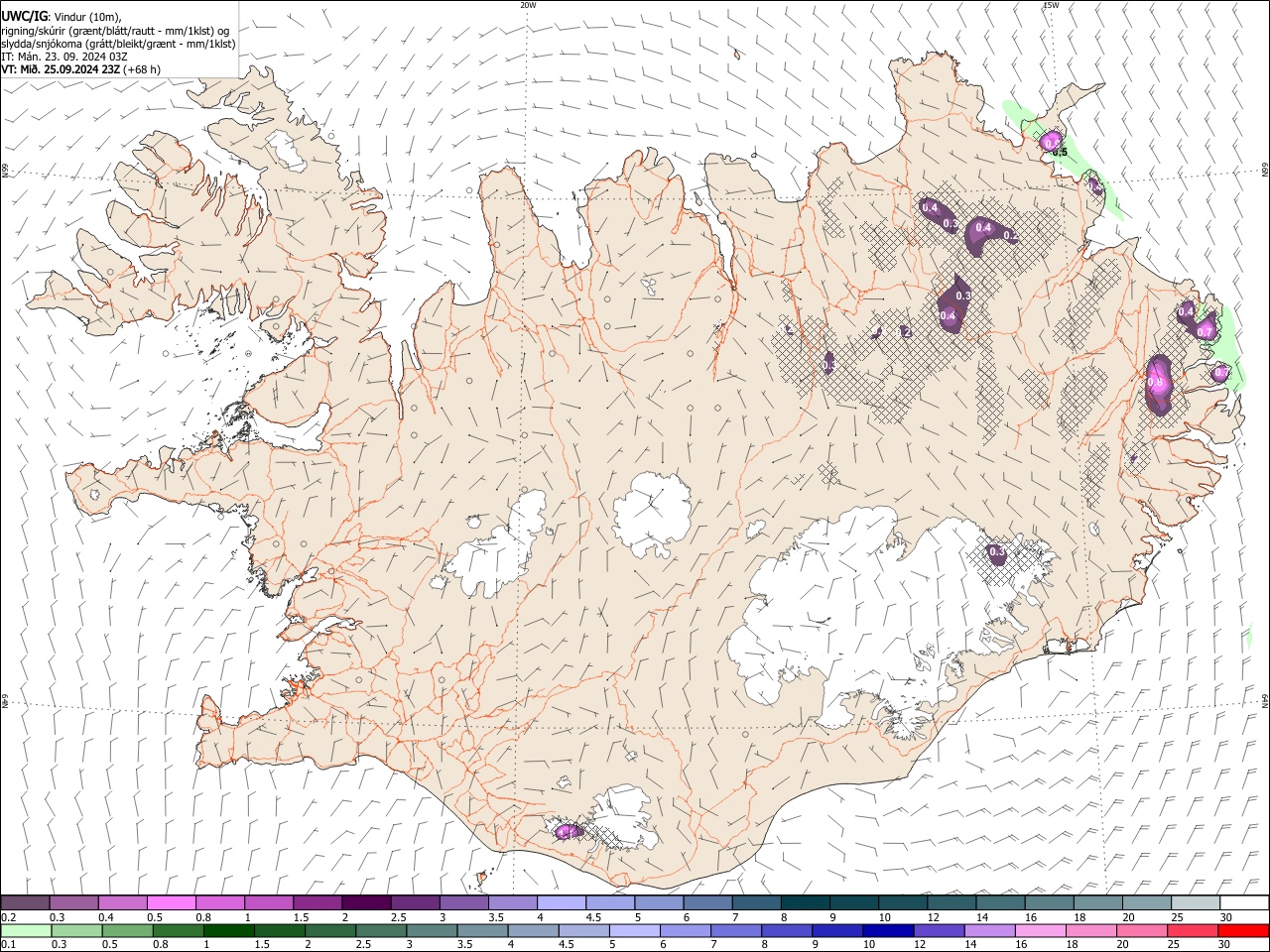Pick the upper legend swatch between 0.2 and 0.3
The height and width of the screenshot is (952, 1270).
point(25,903)
